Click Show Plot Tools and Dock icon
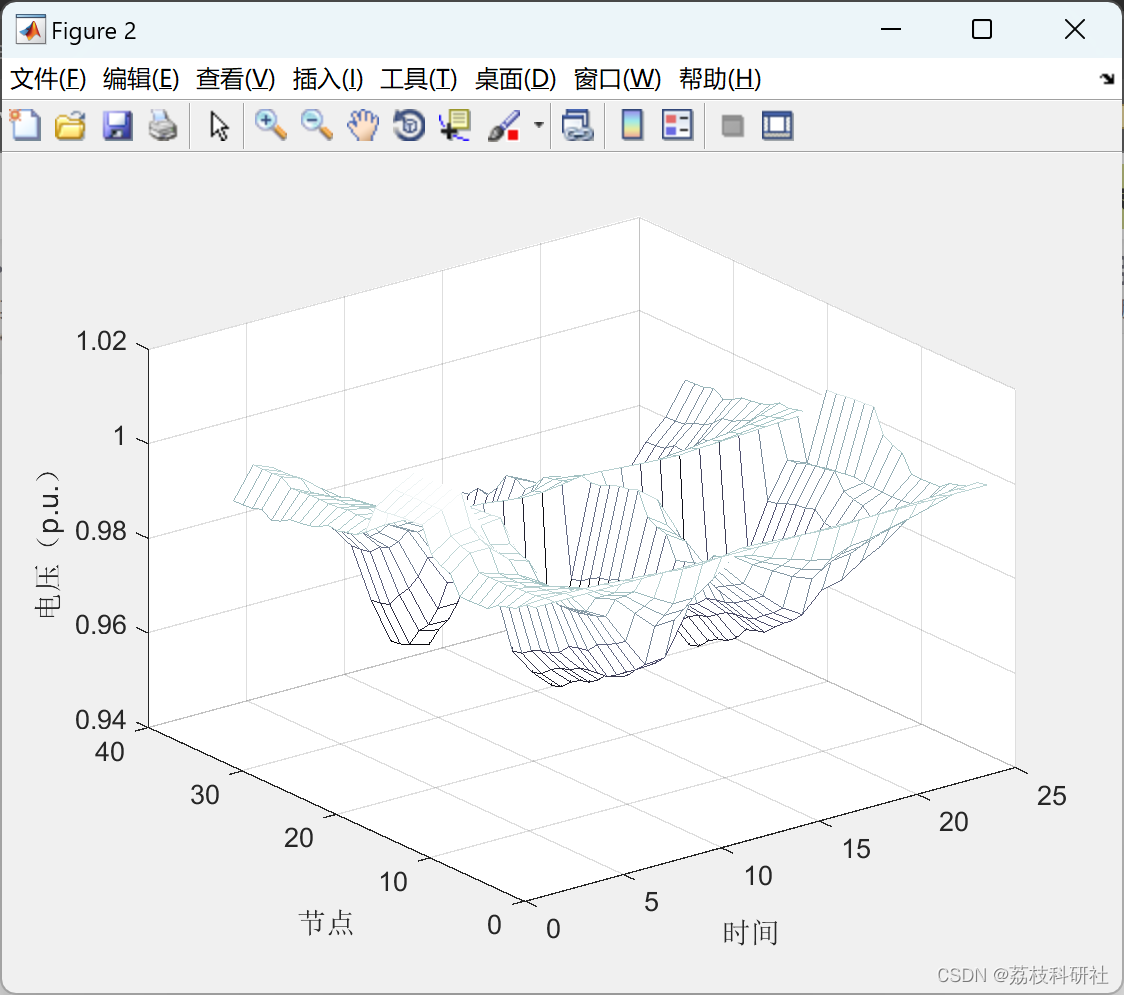This screenshot has width=1124, height=995. [x=777, y=125]
